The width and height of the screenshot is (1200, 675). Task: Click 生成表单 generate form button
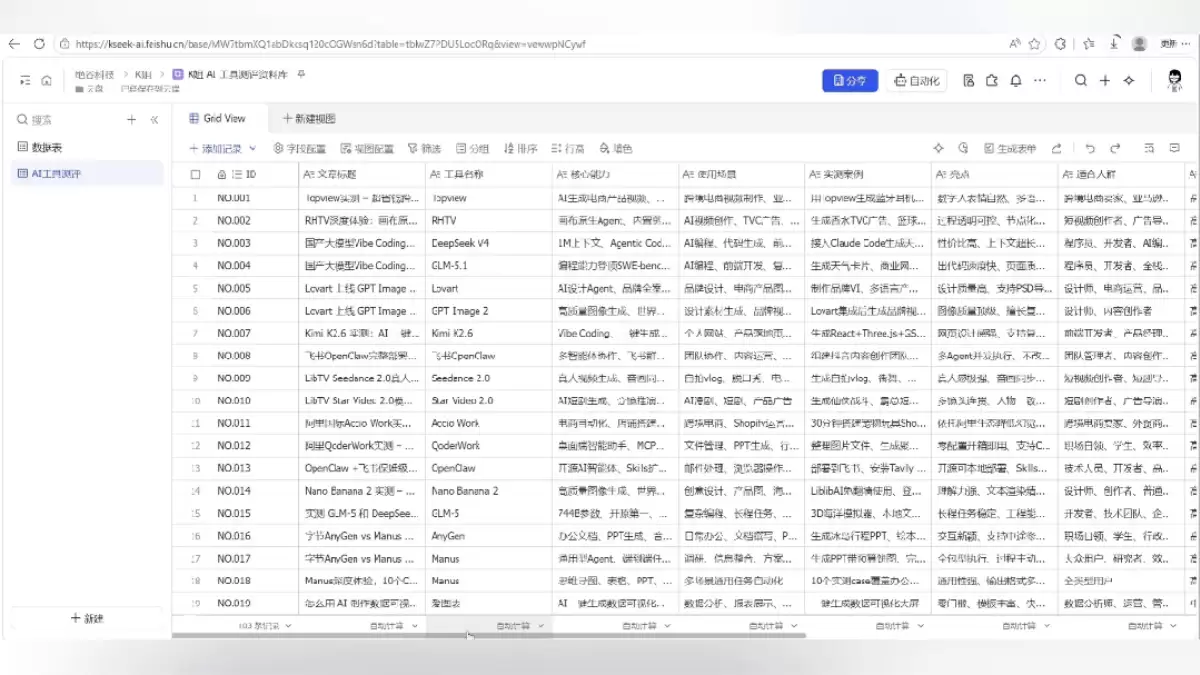click(x=1010, y=148)
